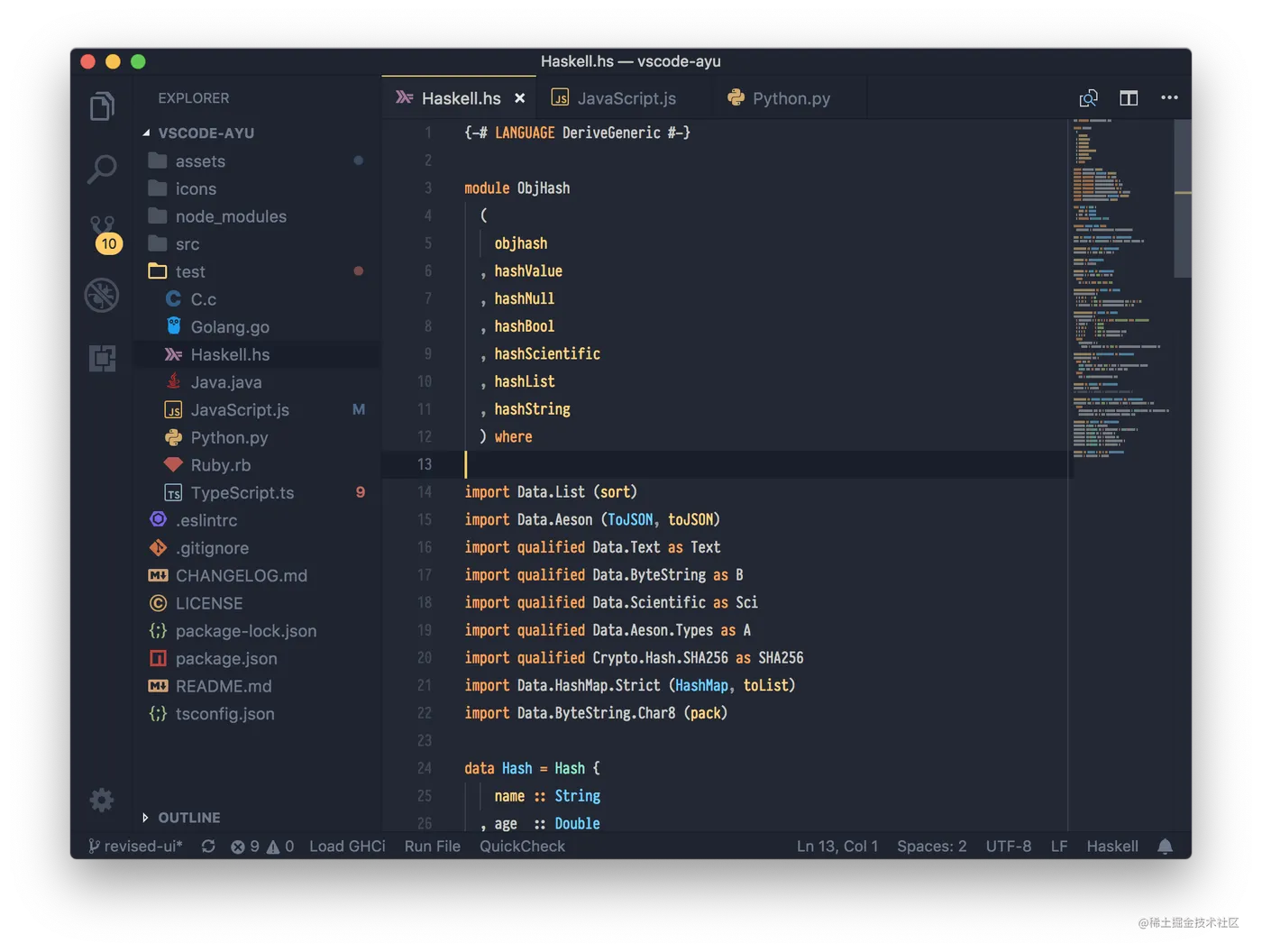Change end of line sequence LF
The width and height of the screenshot is (1262, 952).
[1059, 847]
